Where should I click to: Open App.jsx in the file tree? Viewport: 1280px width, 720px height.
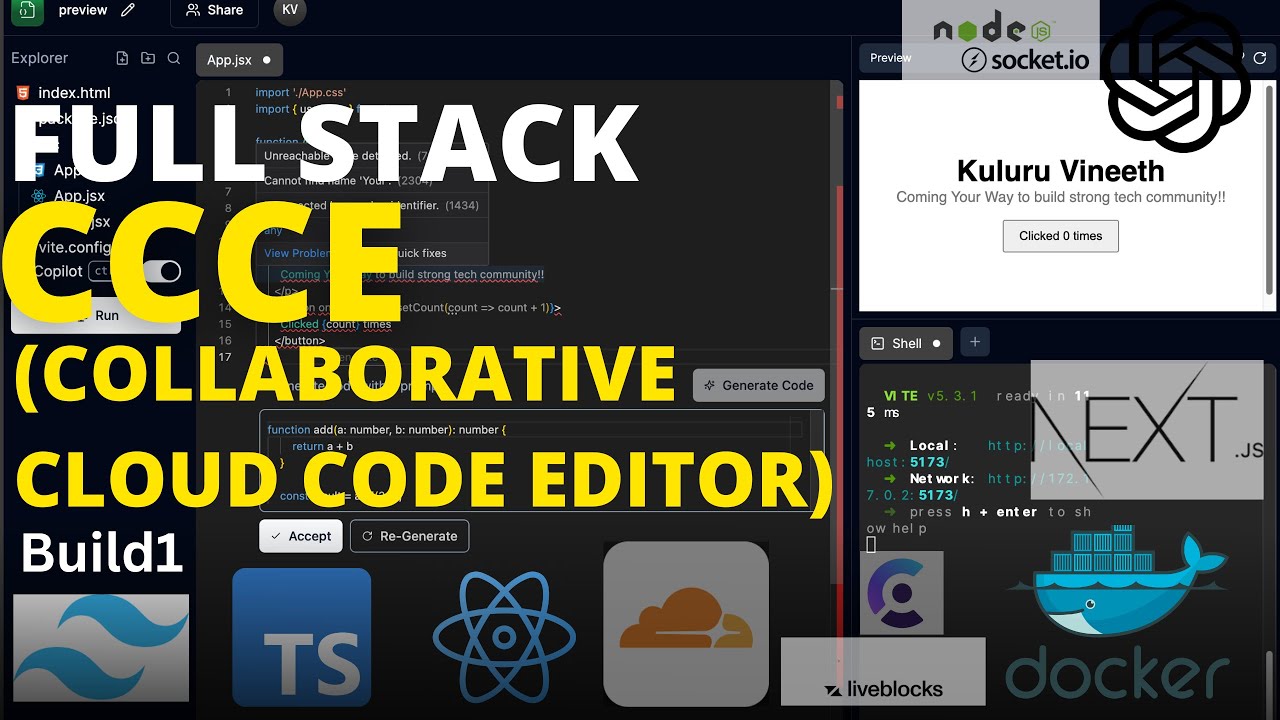coord(79,196)
